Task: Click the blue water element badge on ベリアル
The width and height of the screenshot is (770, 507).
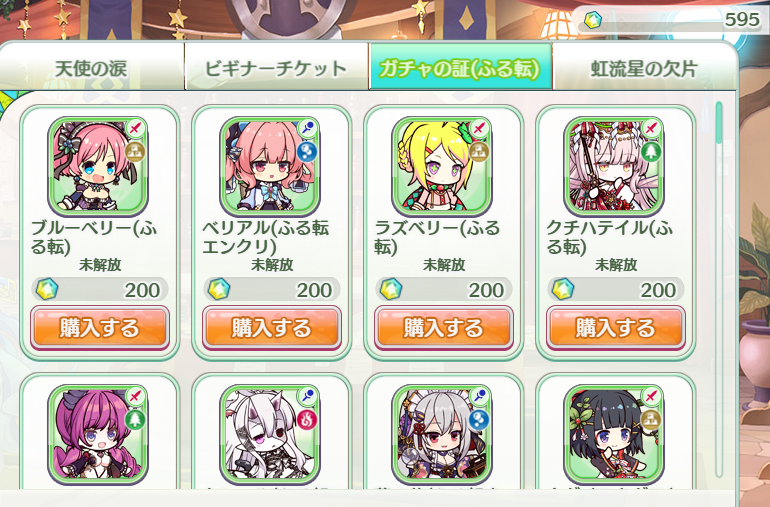Action: click(x=307, y=152)
